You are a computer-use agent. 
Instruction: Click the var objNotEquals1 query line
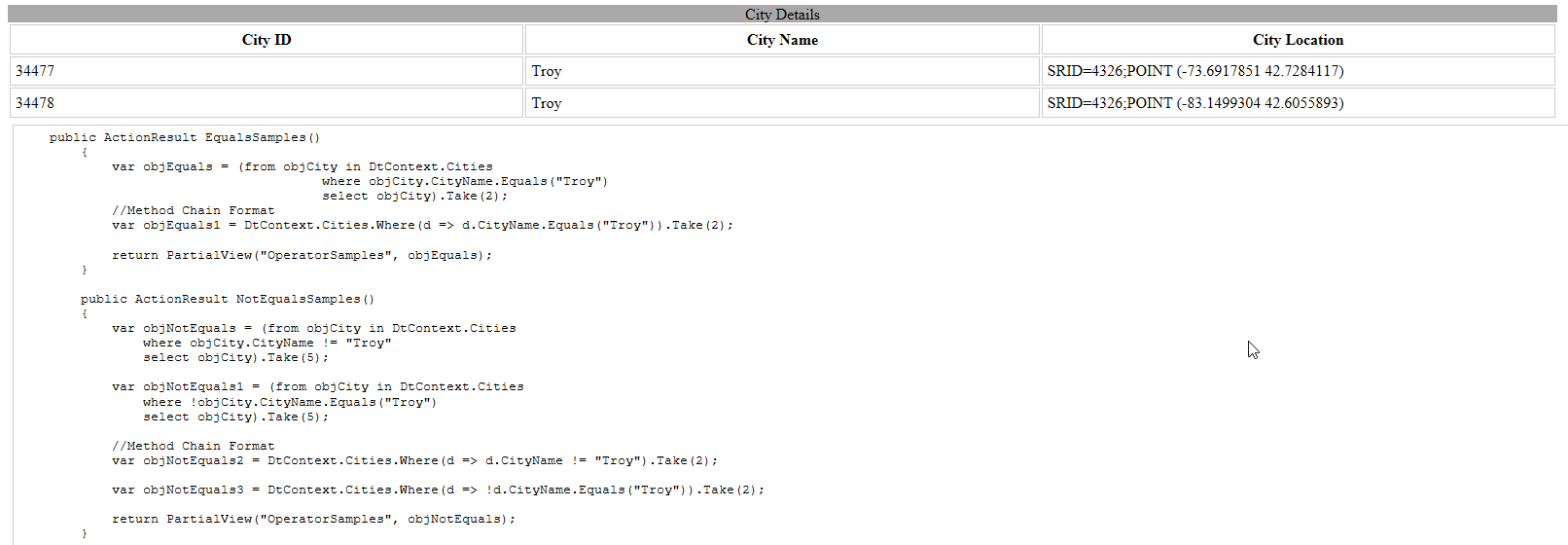(x=318, y=387)
